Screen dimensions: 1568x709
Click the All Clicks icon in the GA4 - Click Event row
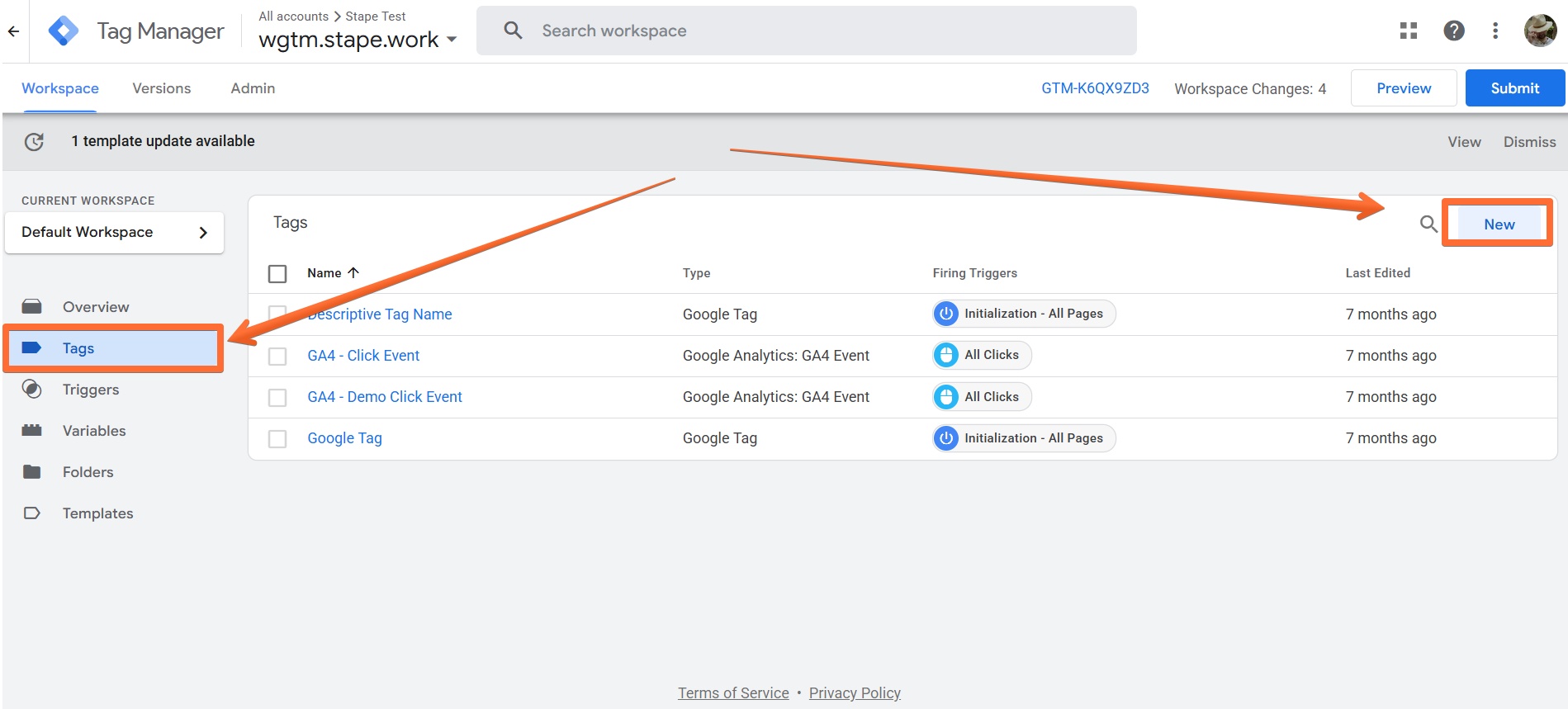946,355
